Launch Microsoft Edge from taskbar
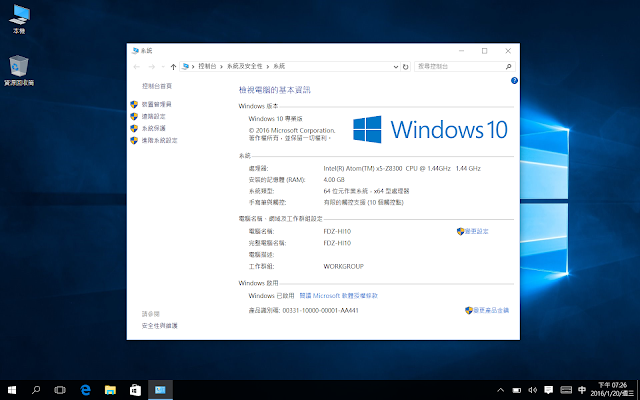640x400 pixels. 85,390
